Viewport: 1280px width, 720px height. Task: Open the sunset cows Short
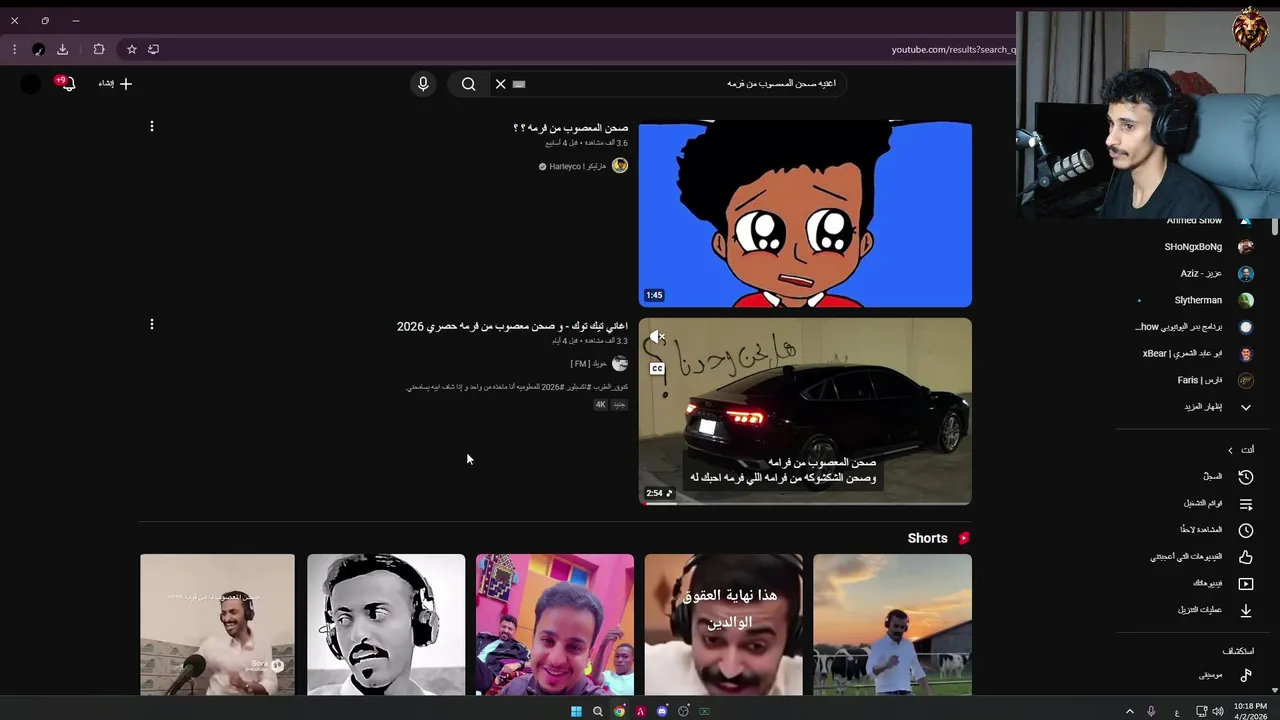(x=892, y=625)
